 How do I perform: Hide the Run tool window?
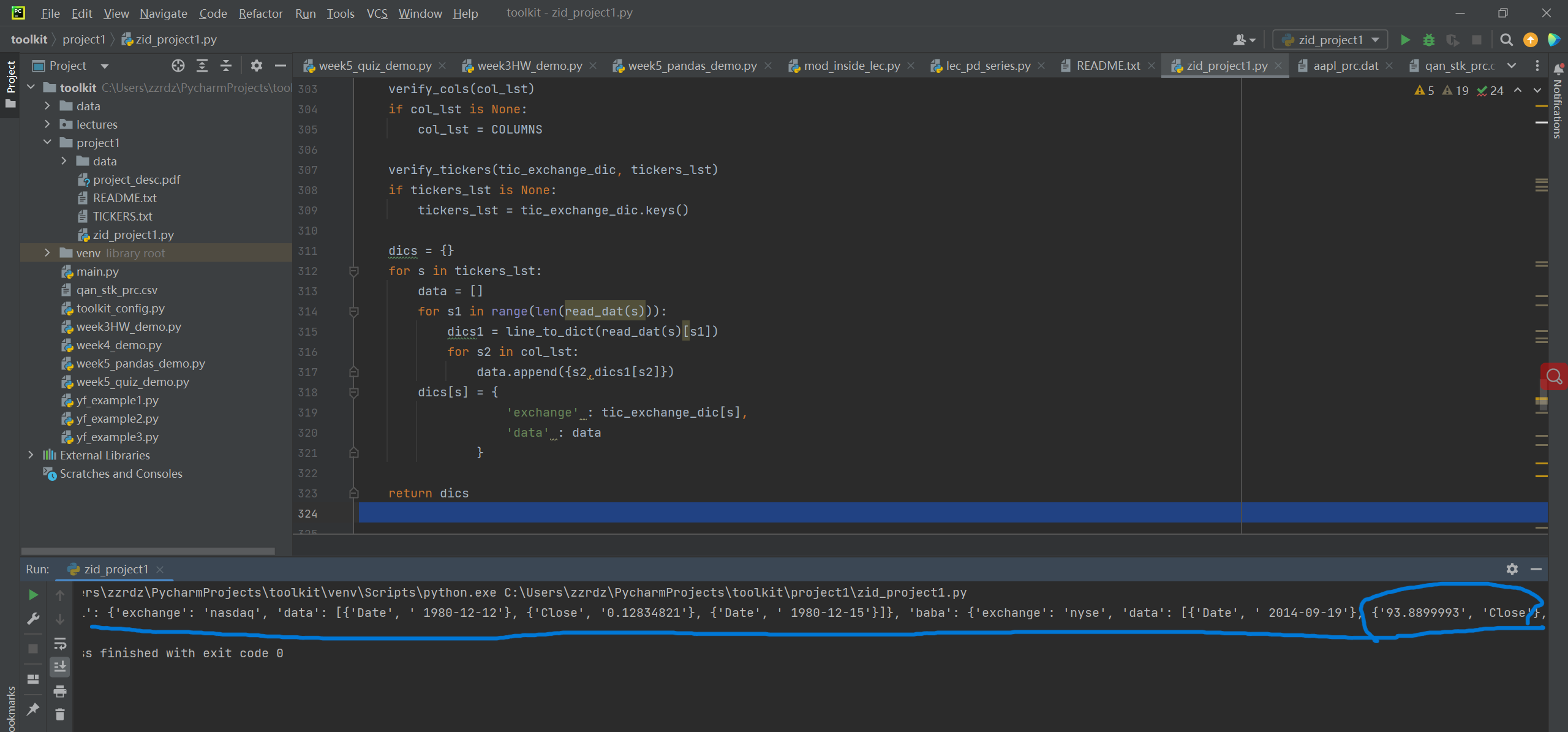(1536, 569)
